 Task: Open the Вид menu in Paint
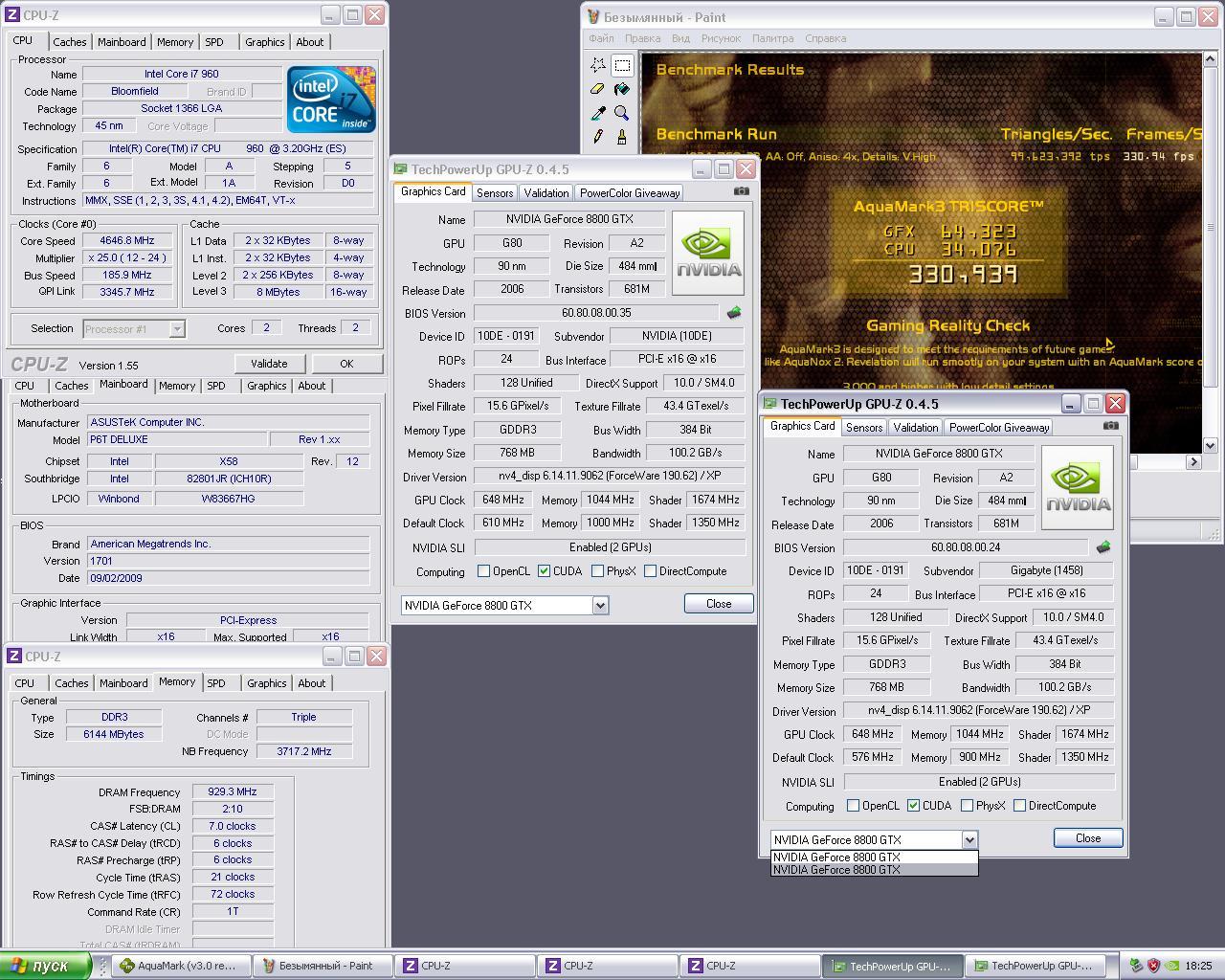(x=680, y=38)
